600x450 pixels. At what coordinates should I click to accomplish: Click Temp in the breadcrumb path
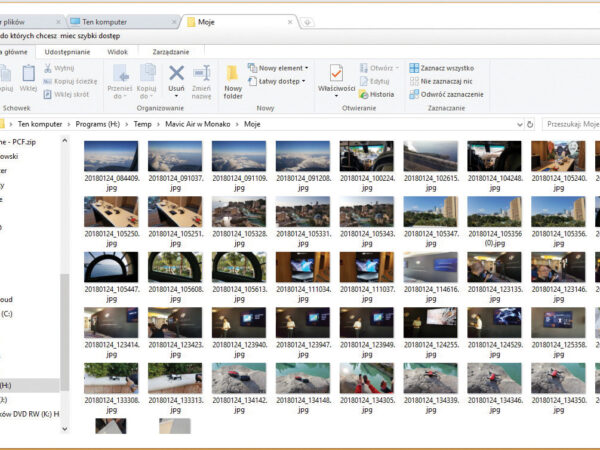tap(144, 124)
